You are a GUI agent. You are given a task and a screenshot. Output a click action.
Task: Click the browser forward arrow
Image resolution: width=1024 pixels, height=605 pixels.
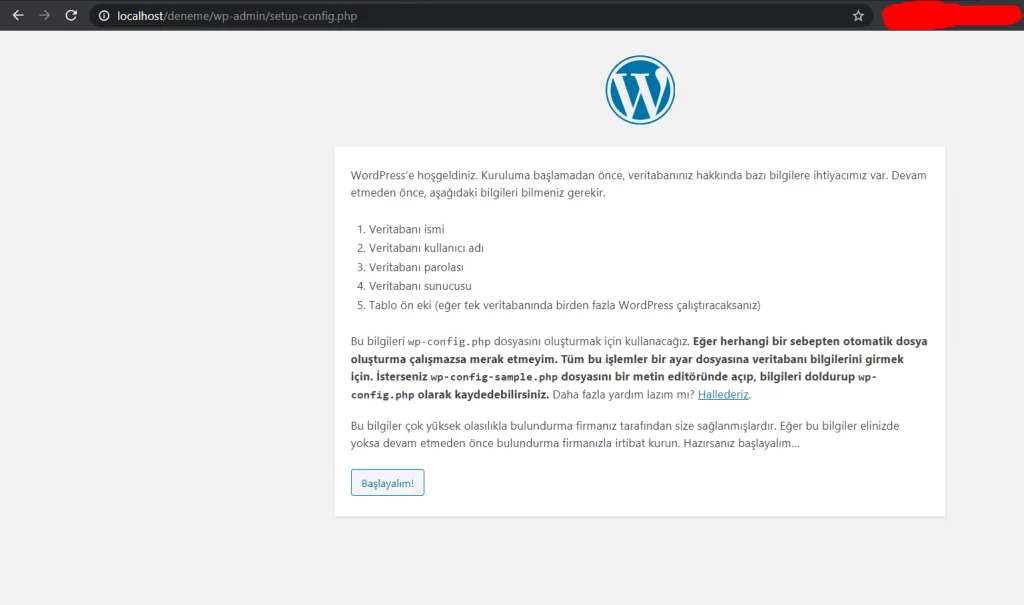(x=44, y=16)
